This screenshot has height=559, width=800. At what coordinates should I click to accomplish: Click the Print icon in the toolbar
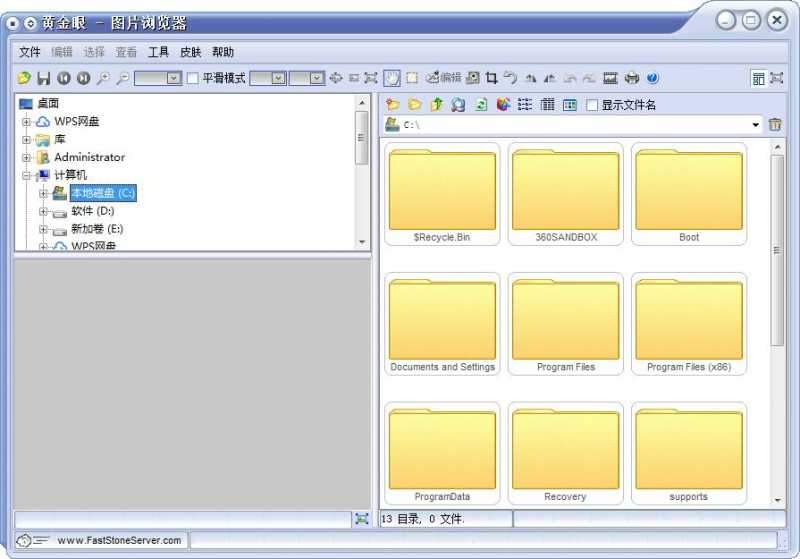(632, 78)
